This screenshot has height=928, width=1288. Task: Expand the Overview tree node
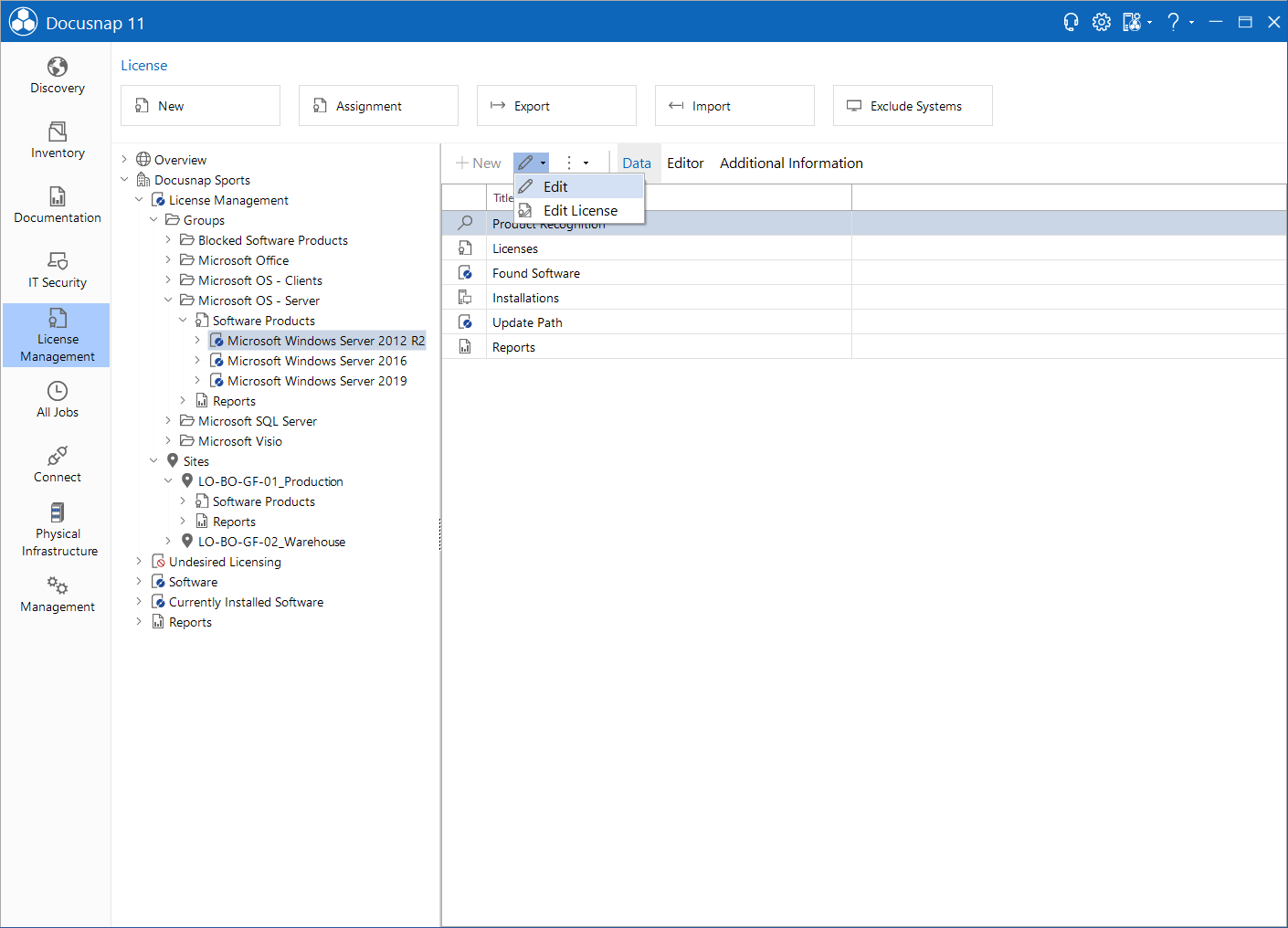[x=124, y=159]
